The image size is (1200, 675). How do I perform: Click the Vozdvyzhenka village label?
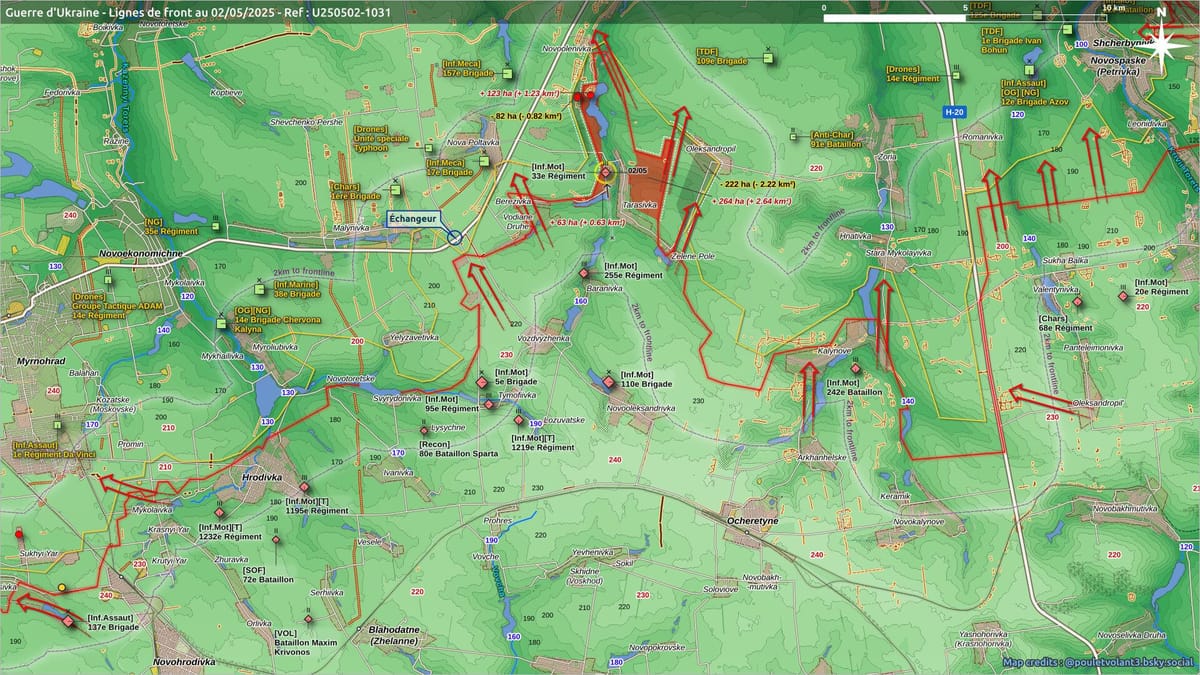[543, 339]
